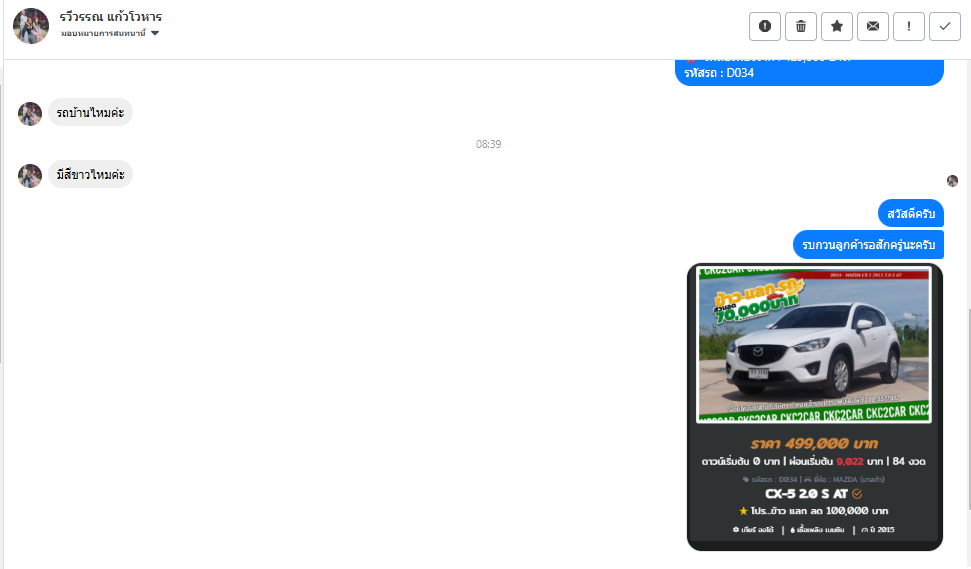Image resolution: width=971 pixels, height=569 pixels.
Task: Flag conversation with the exclamation mark icon
Action: click(x=908, y=27)
